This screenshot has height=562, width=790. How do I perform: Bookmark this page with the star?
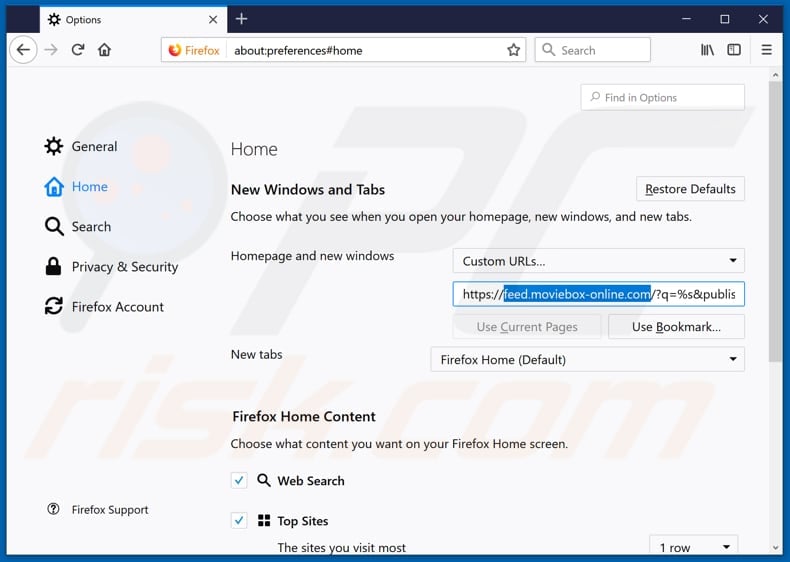pyautogui.click(x=513, y=50)
